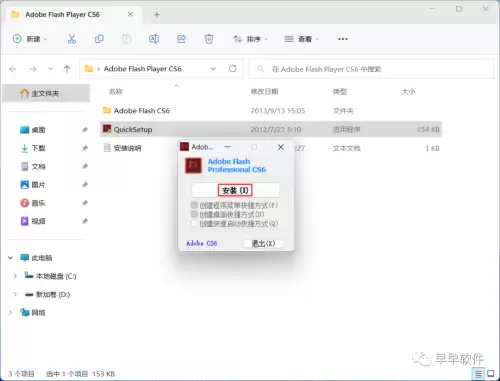Unpin Desktop using its pin icon

pos(85,130)
